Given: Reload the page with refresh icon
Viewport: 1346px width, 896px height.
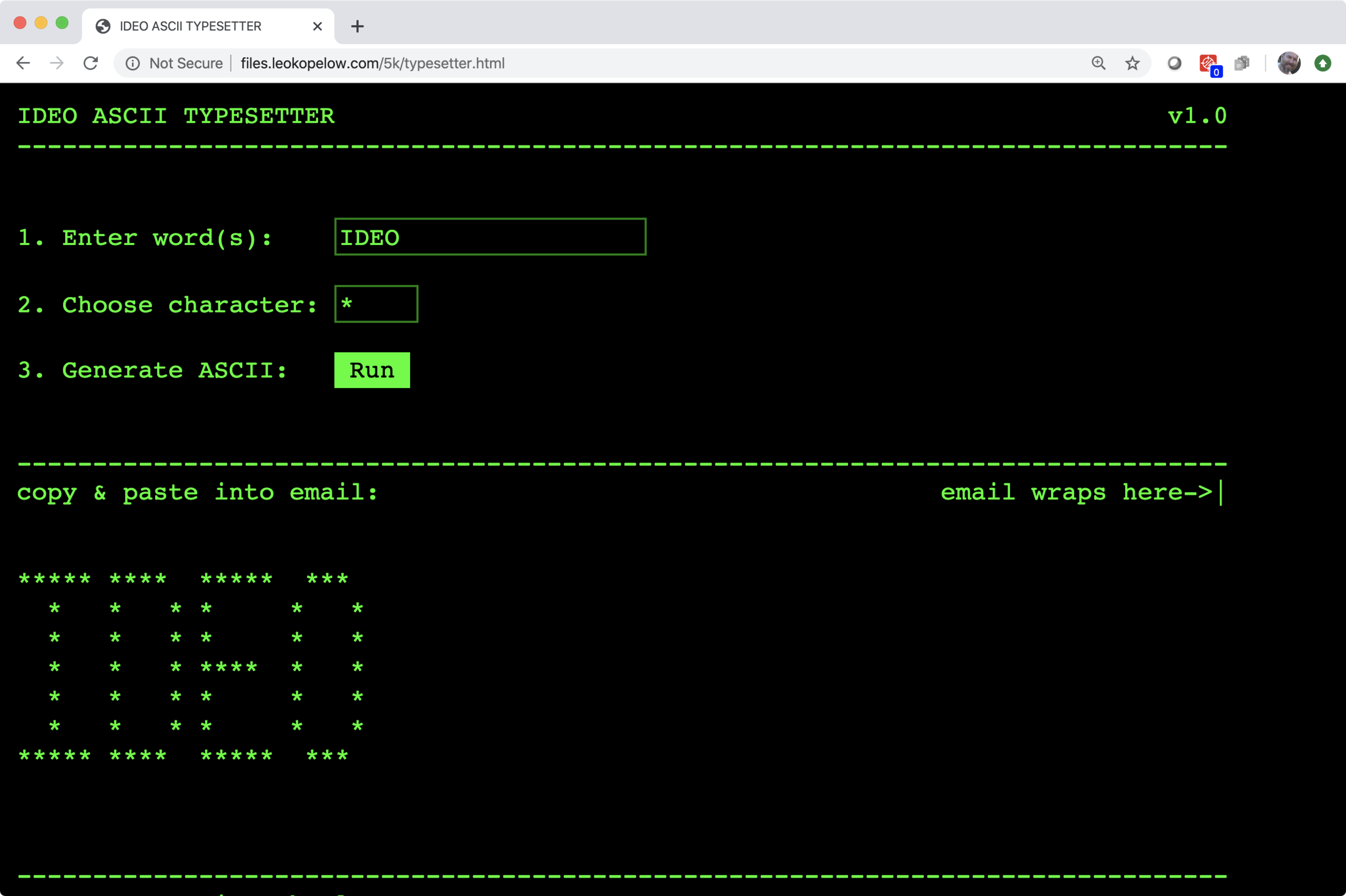Looking at the screenshot, I should pos(90,63).
